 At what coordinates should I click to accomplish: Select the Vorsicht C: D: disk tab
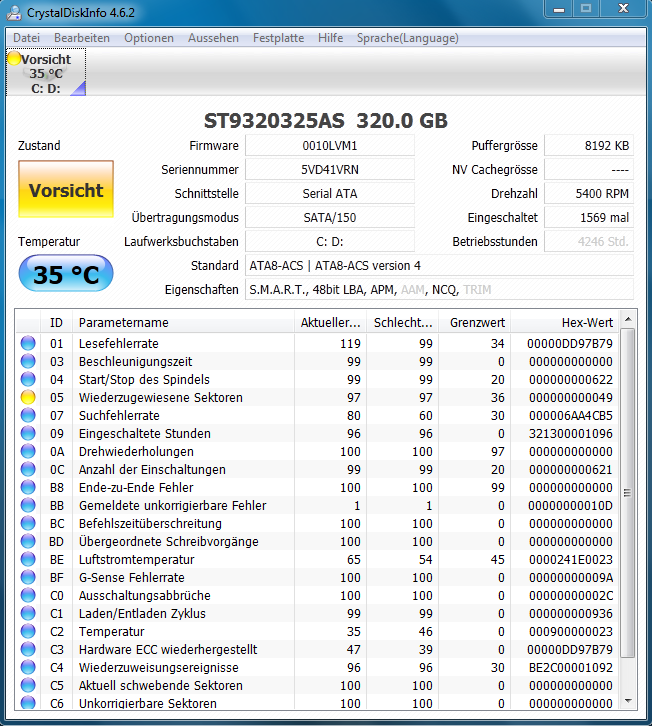46,73
